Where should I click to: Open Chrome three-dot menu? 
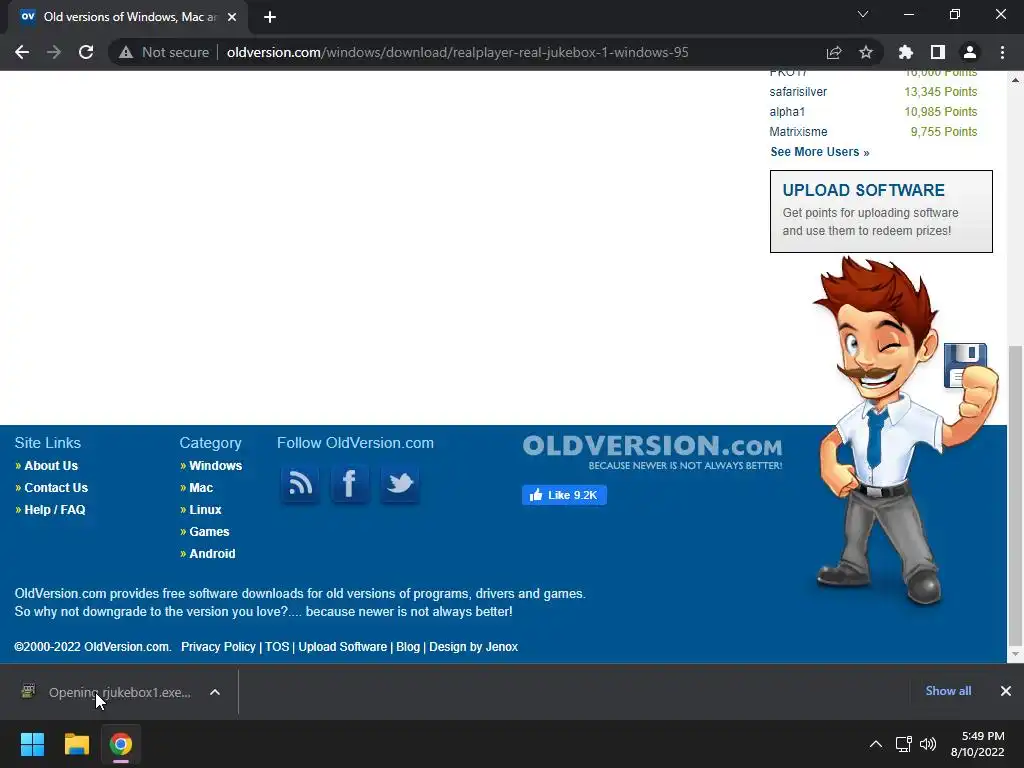coord(1002,52)
